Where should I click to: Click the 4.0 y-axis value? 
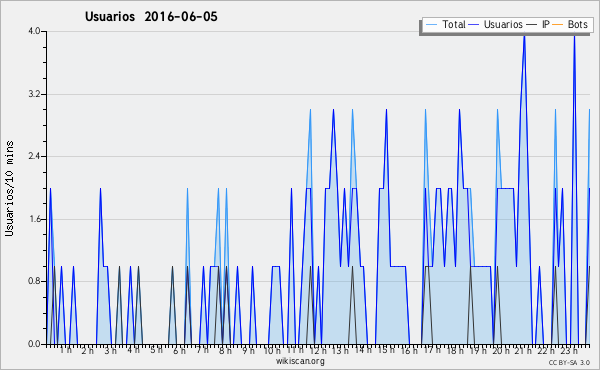tap(34, 31)
